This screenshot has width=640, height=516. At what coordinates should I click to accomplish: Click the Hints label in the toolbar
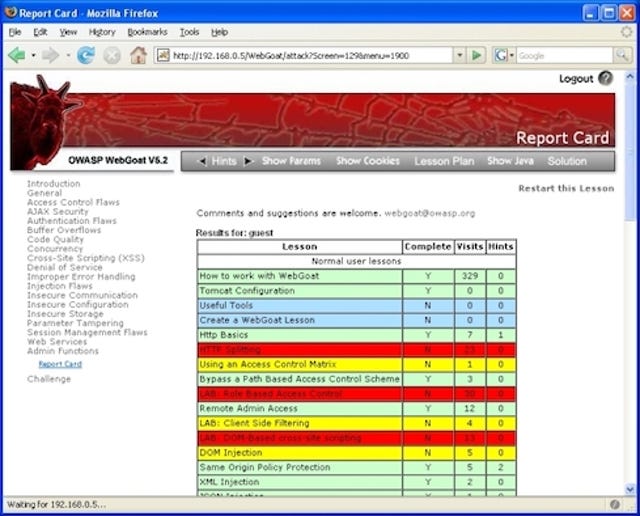pyautogui.click(x=224, y=161)
